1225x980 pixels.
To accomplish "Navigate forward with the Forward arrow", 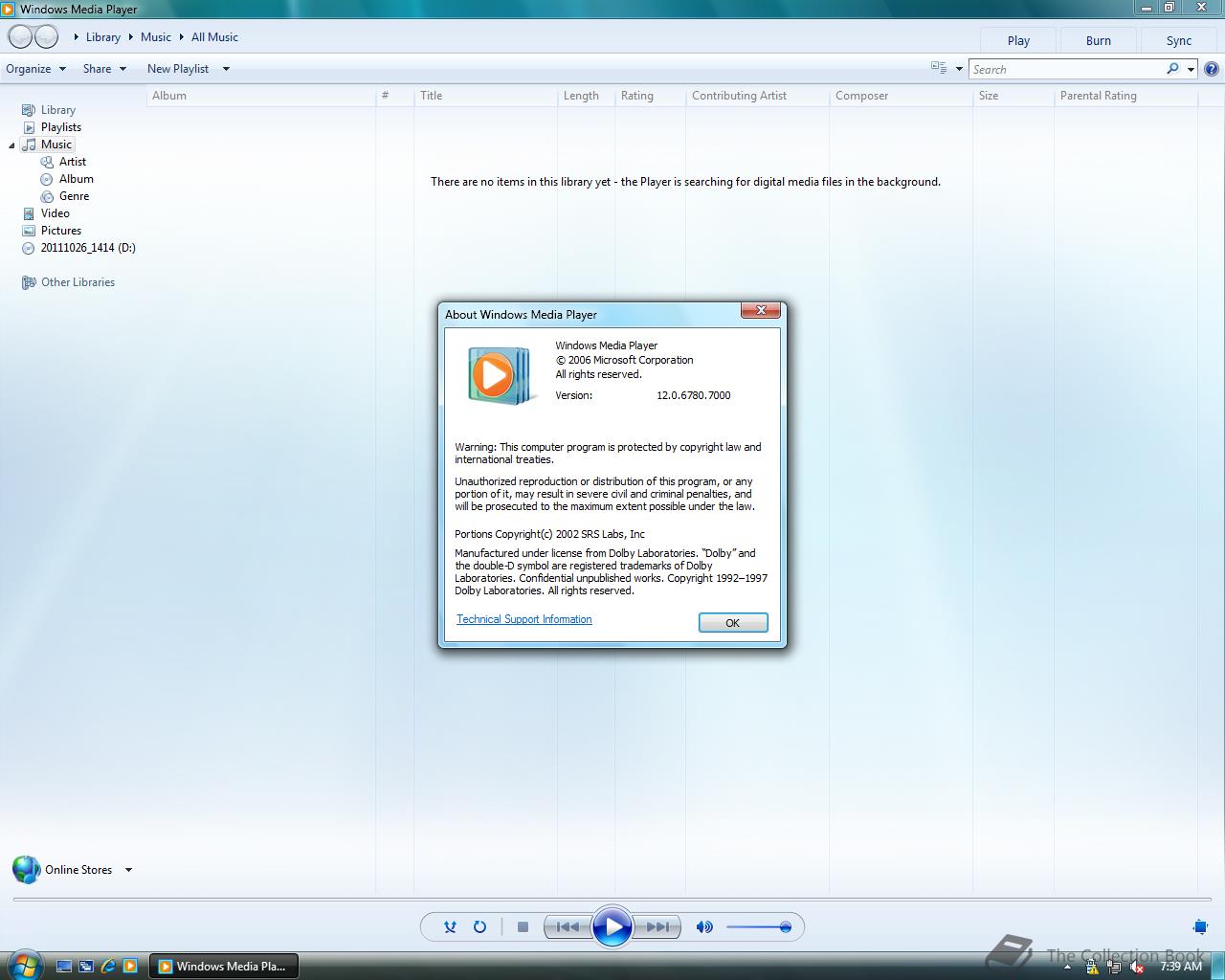I will click(x=47, y=37).
